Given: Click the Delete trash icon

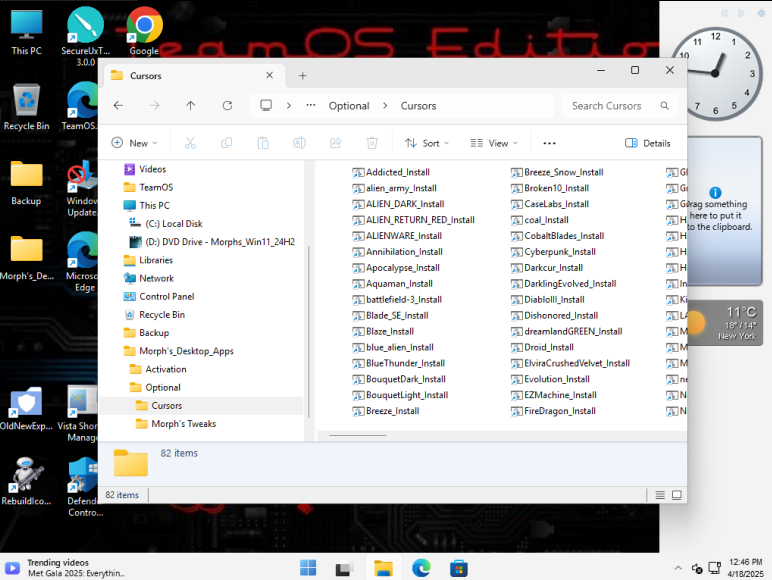Looking at the screenshot, I should point(372,143).
